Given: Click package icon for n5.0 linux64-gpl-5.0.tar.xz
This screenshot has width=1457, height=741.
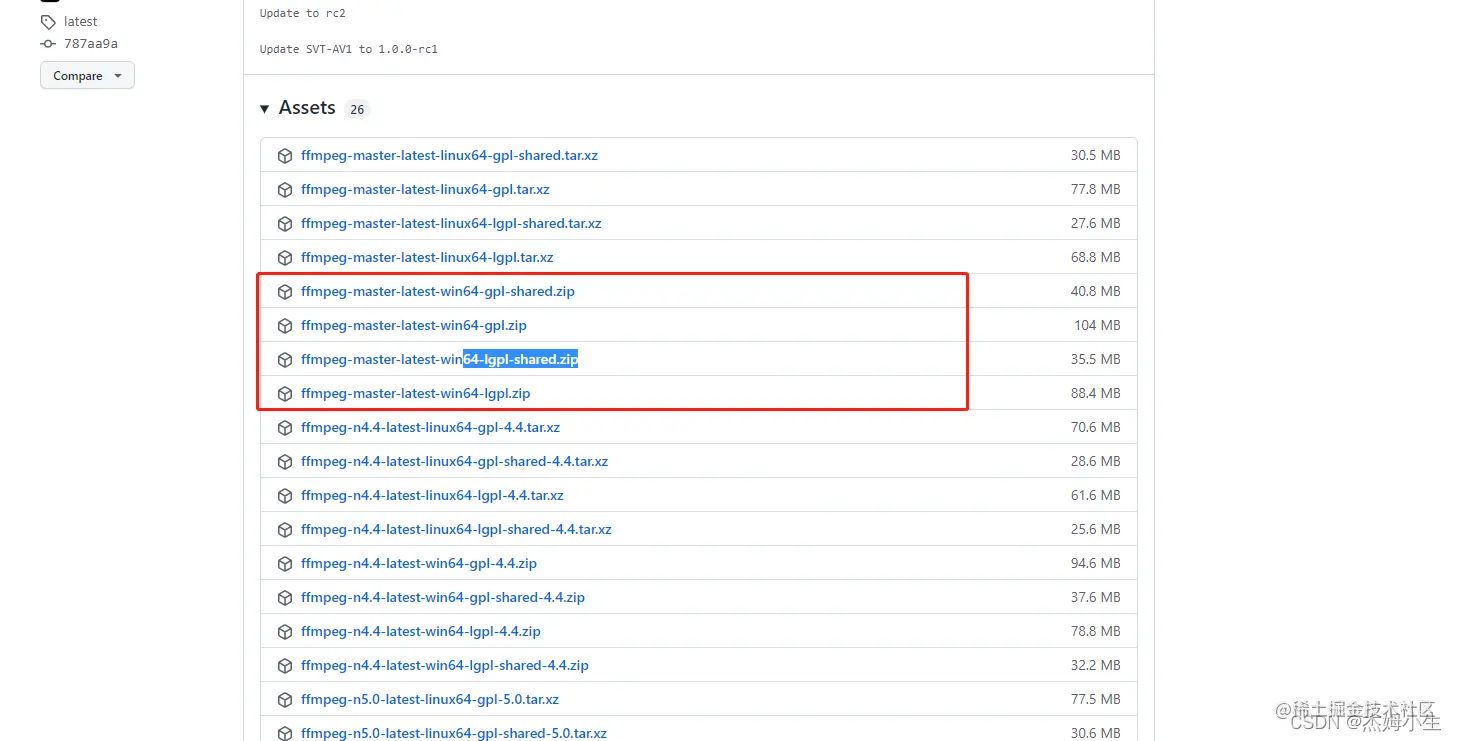Looking at the screenshot, I should click(x=285, y=700).
